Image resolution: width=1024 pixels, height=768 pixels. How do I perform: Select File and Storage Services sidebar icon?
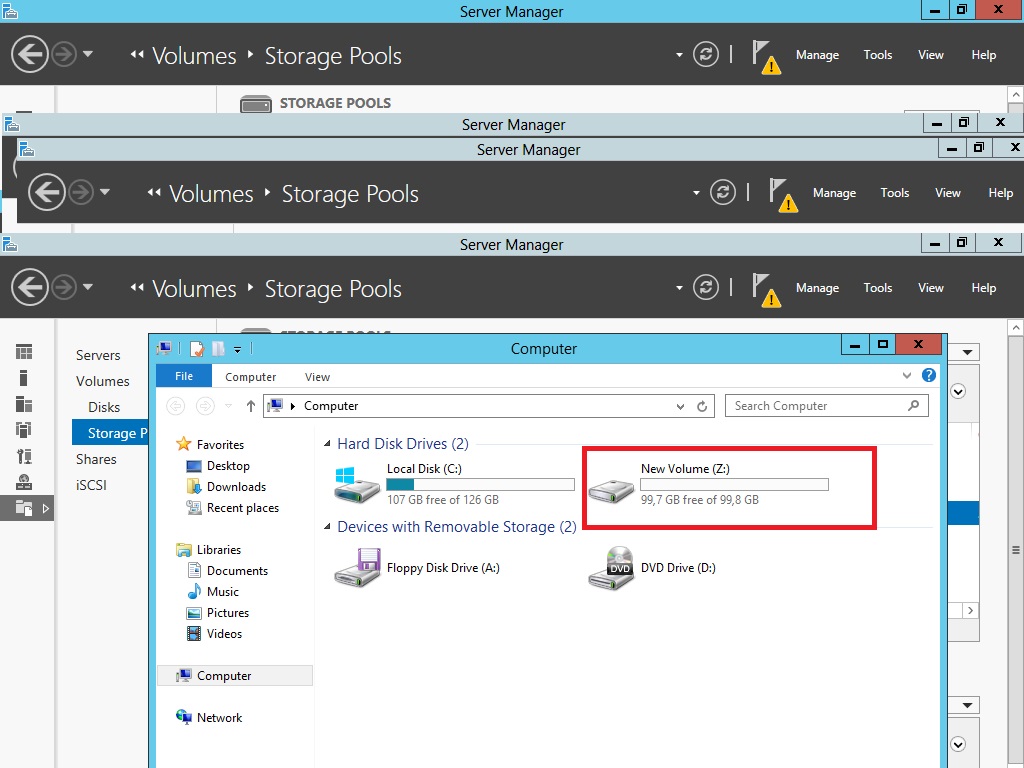click(24, 508)
